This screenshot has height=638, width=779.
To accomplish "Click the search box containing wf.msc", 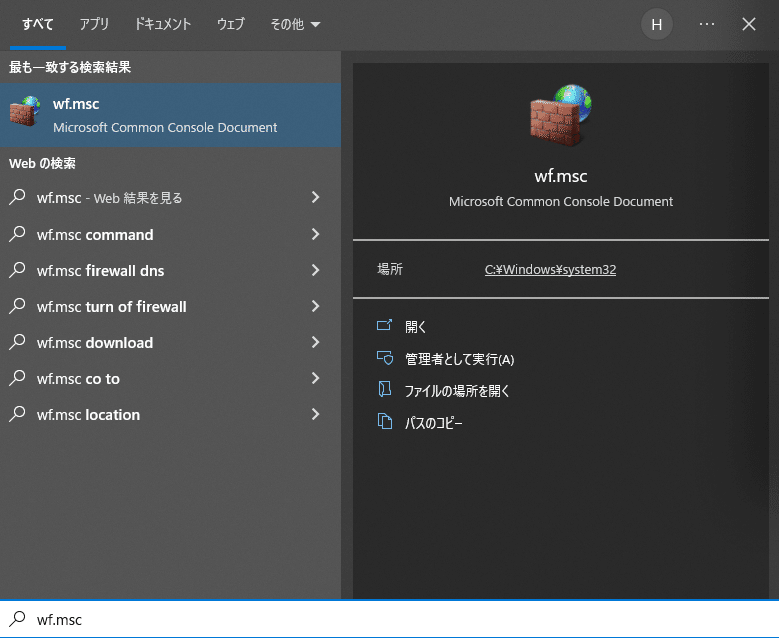I will [390, 619].
